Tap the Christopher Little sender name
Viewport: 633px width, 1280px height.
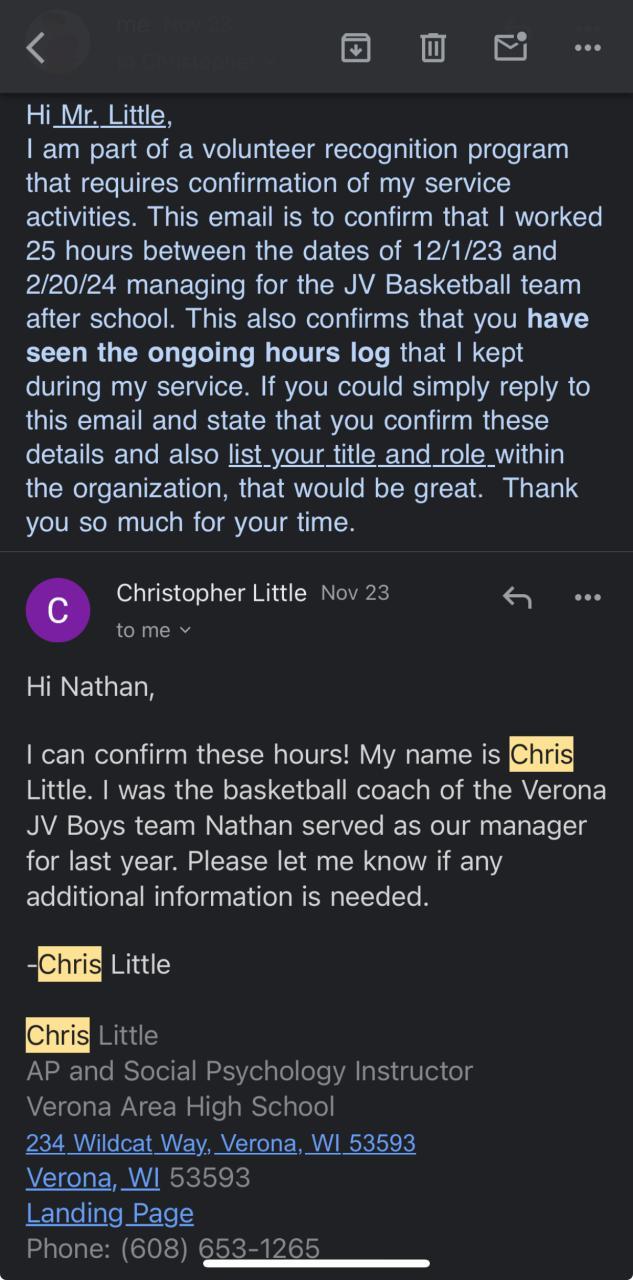tap(211, 593)
